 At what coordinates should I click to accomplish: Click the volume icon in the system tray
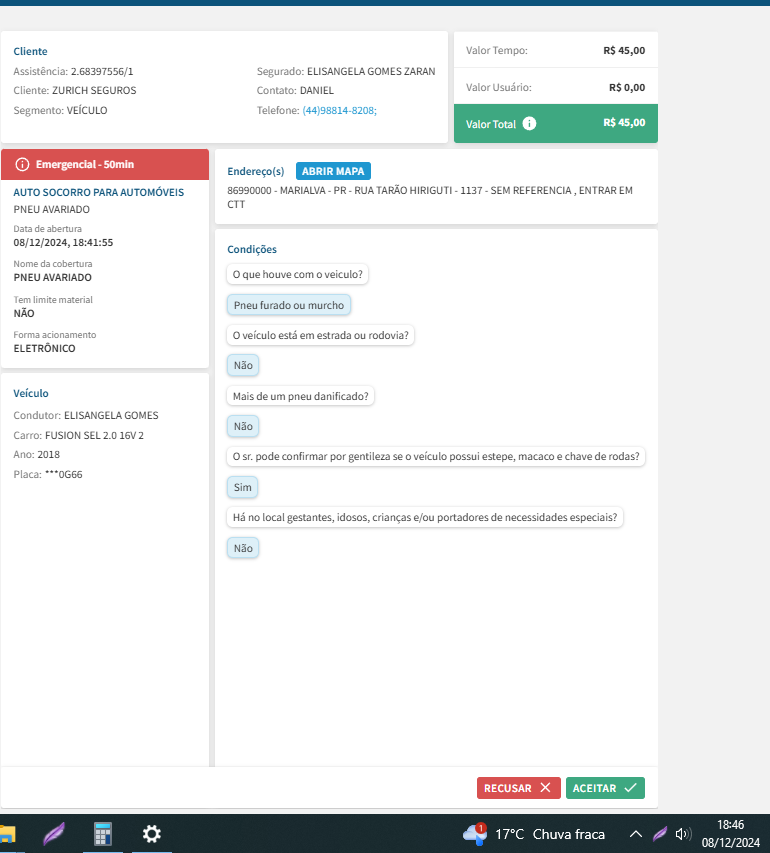[x=684, y=834]
